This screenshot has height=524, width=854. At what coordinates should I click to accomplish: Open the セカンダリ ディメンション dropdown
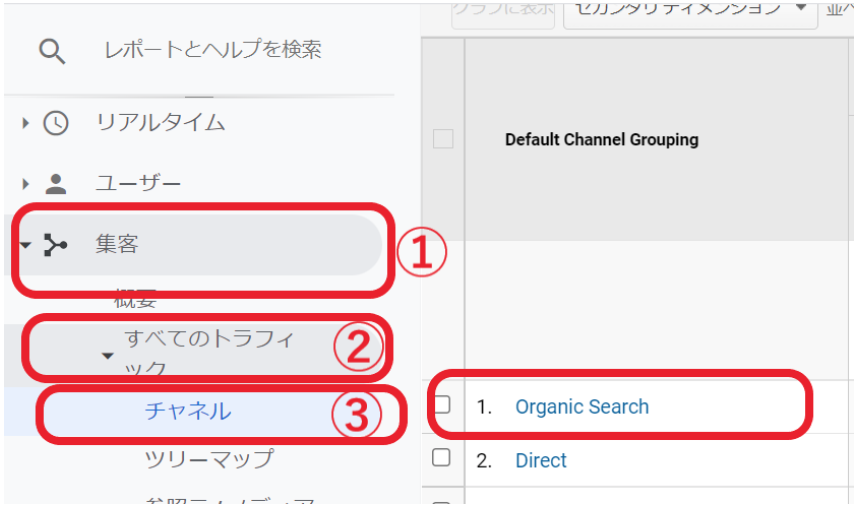tap(688, 8)
